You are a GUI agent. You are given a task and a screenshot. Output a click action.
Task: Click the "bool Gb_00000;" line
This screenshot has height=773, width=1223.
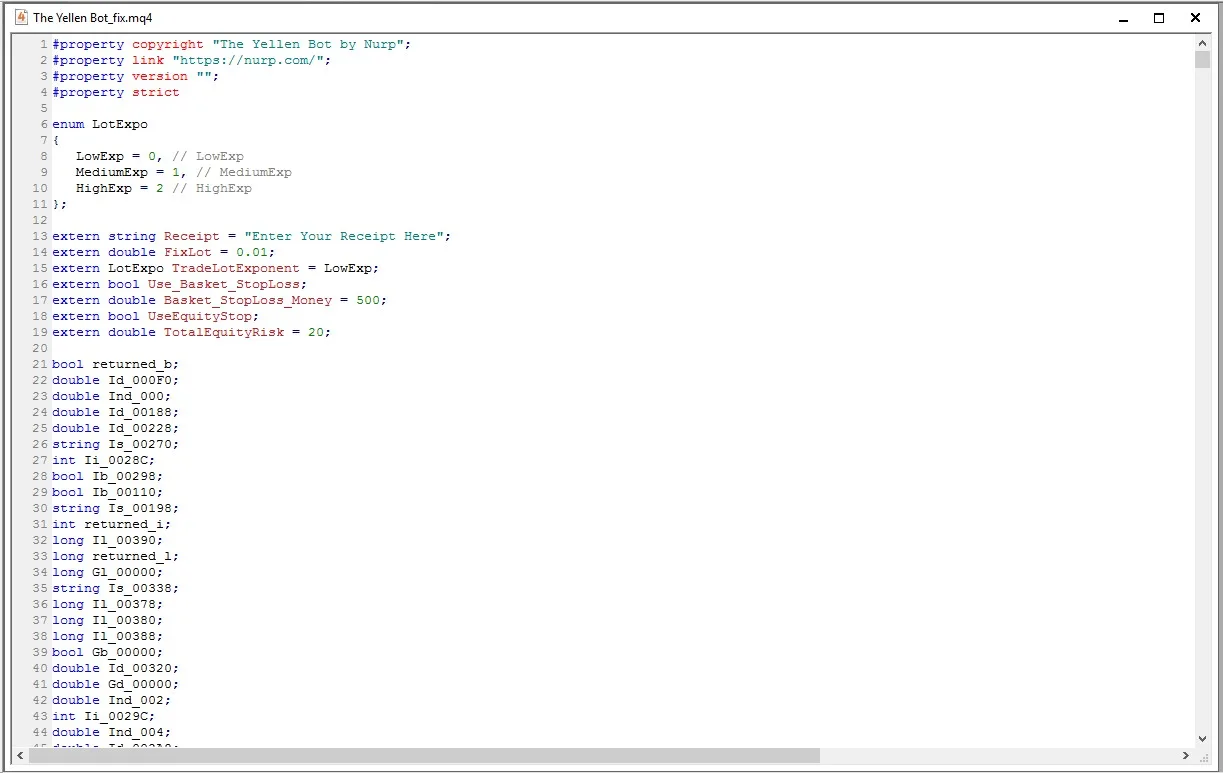(108, 652)
